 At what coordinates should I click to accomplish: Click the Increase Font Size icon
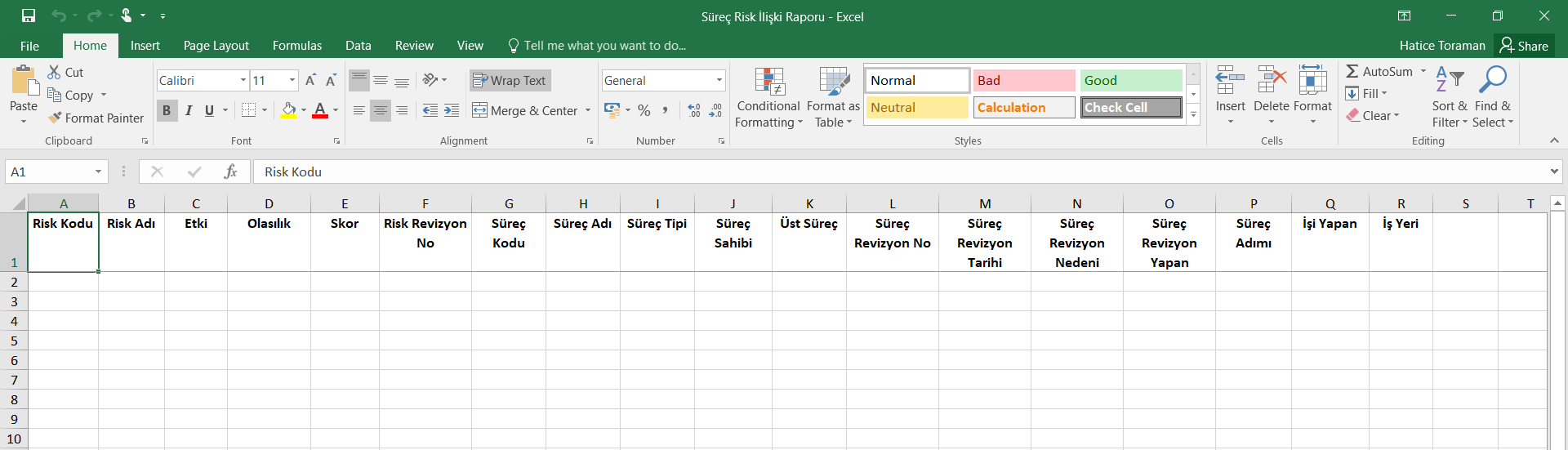[310, 80]
